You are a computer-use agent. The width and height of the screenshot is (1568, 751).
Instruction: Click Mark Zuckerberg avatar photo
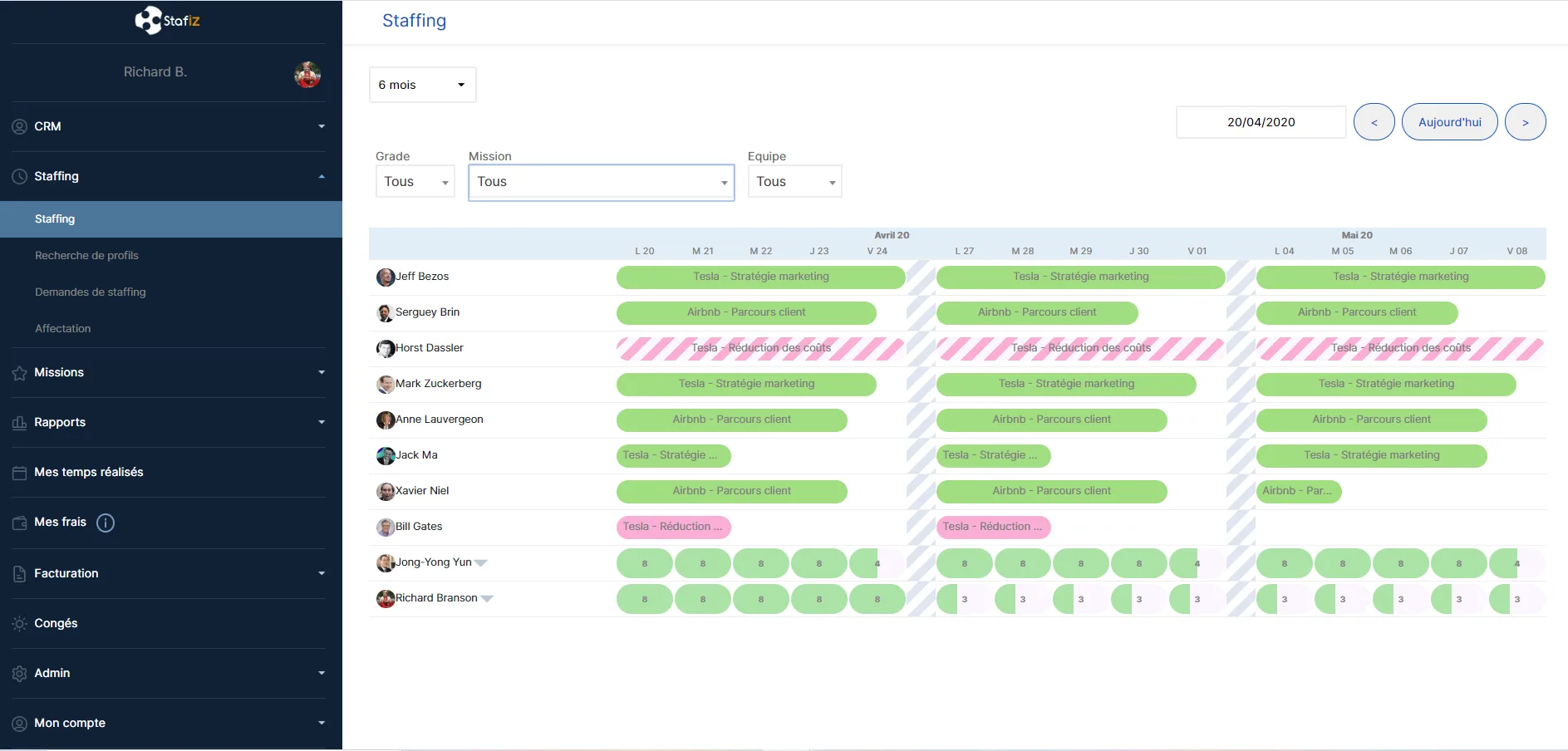[x=386, y=385]
